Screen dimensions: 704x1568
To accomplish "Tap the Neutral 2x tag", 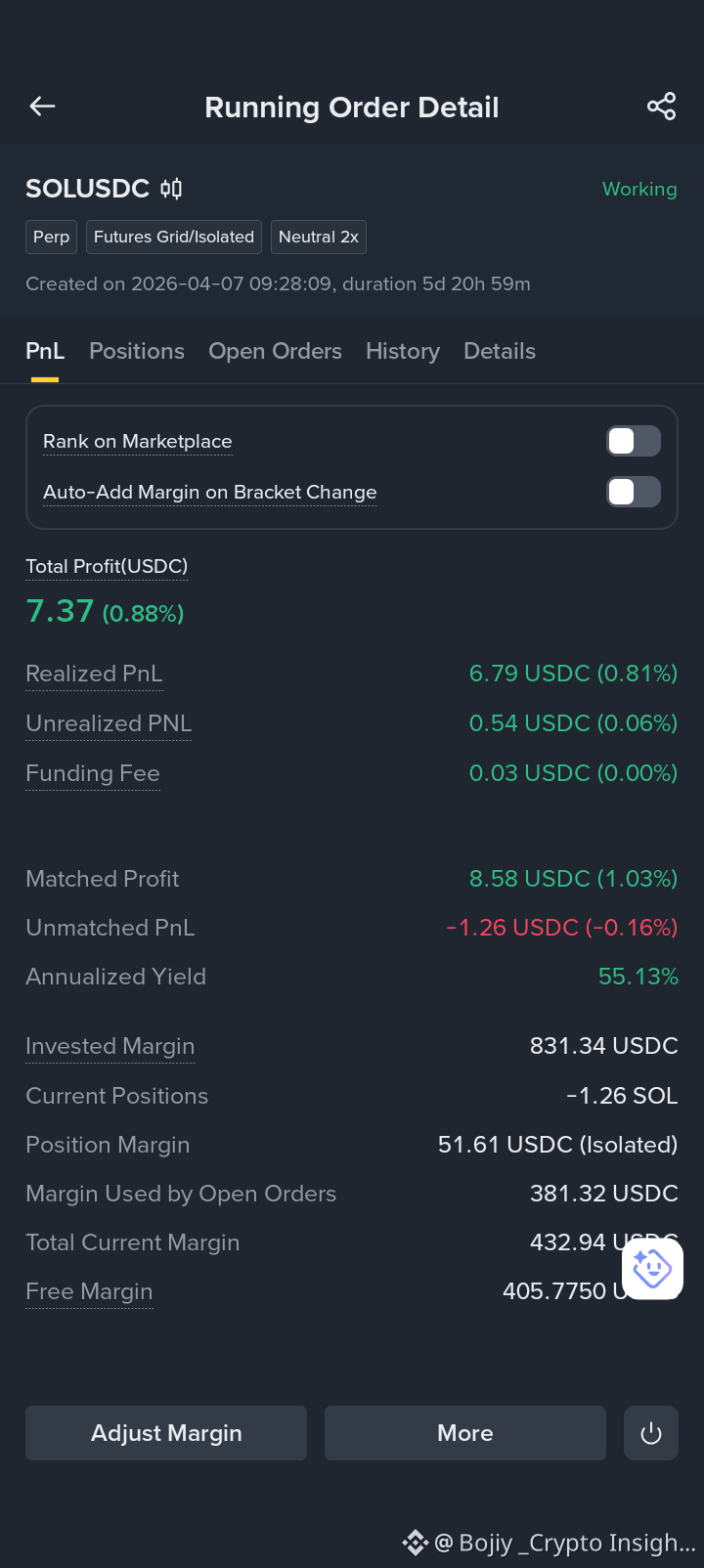I will [319, 237].
